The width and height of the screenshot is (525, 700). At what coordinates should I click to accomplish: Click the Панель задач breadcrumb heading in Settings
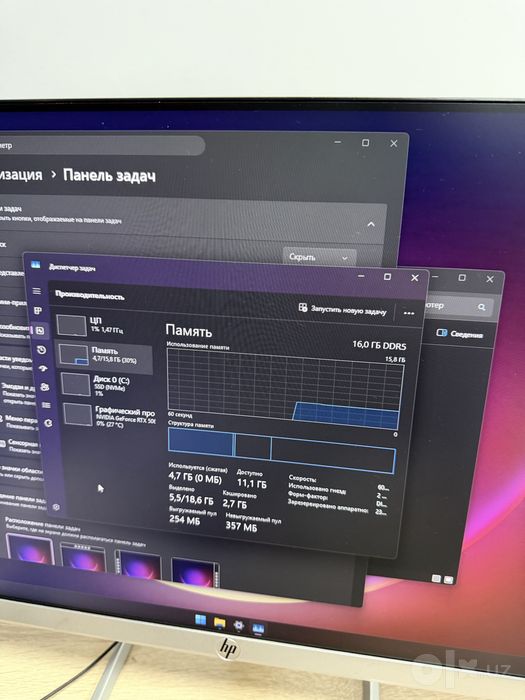click(x=109, y=175)
